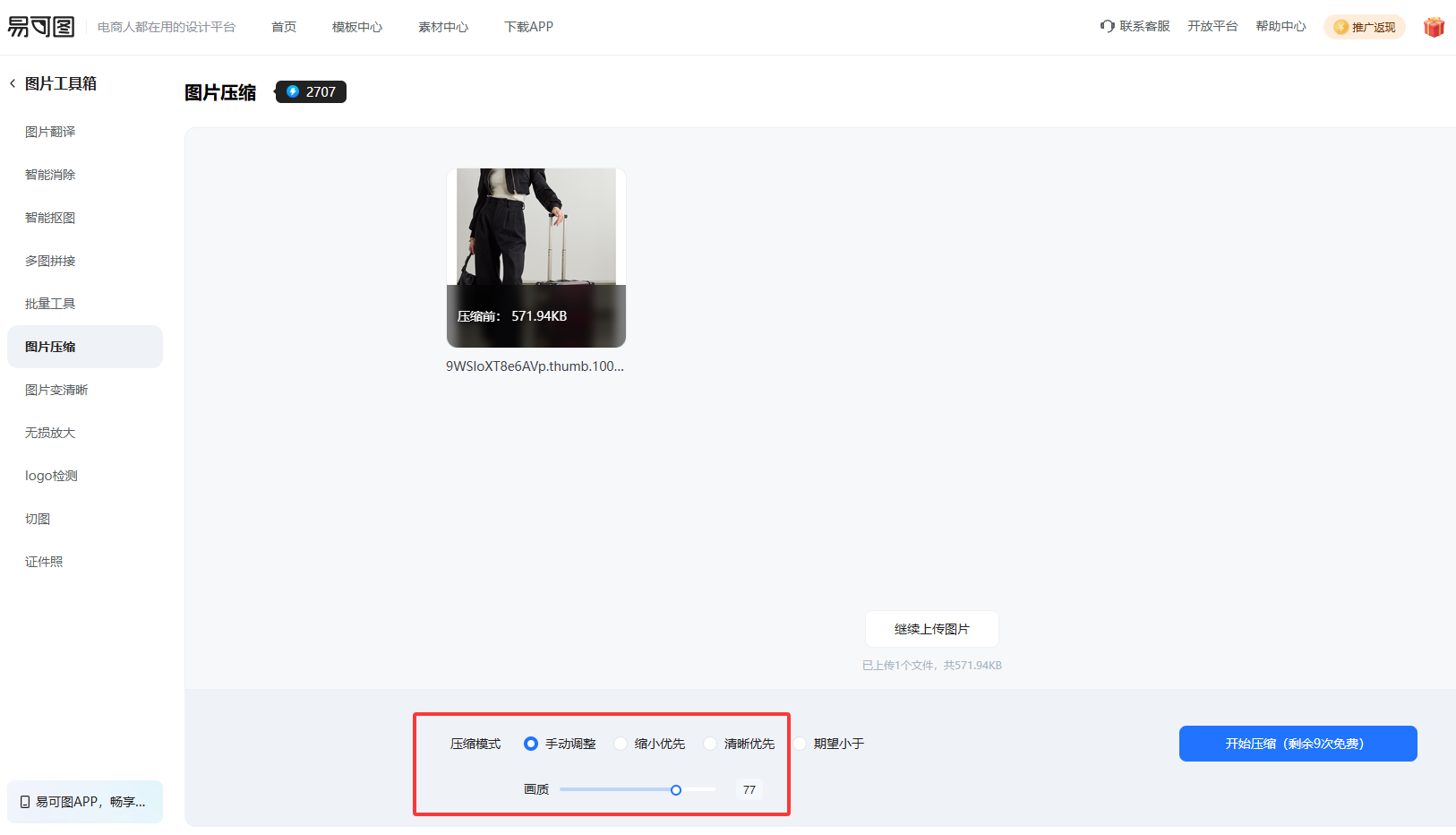Viewport: 1456px width, 835px height.
Task: Click the 联系客服 headset icon
Action: (x=1108, y=27)
